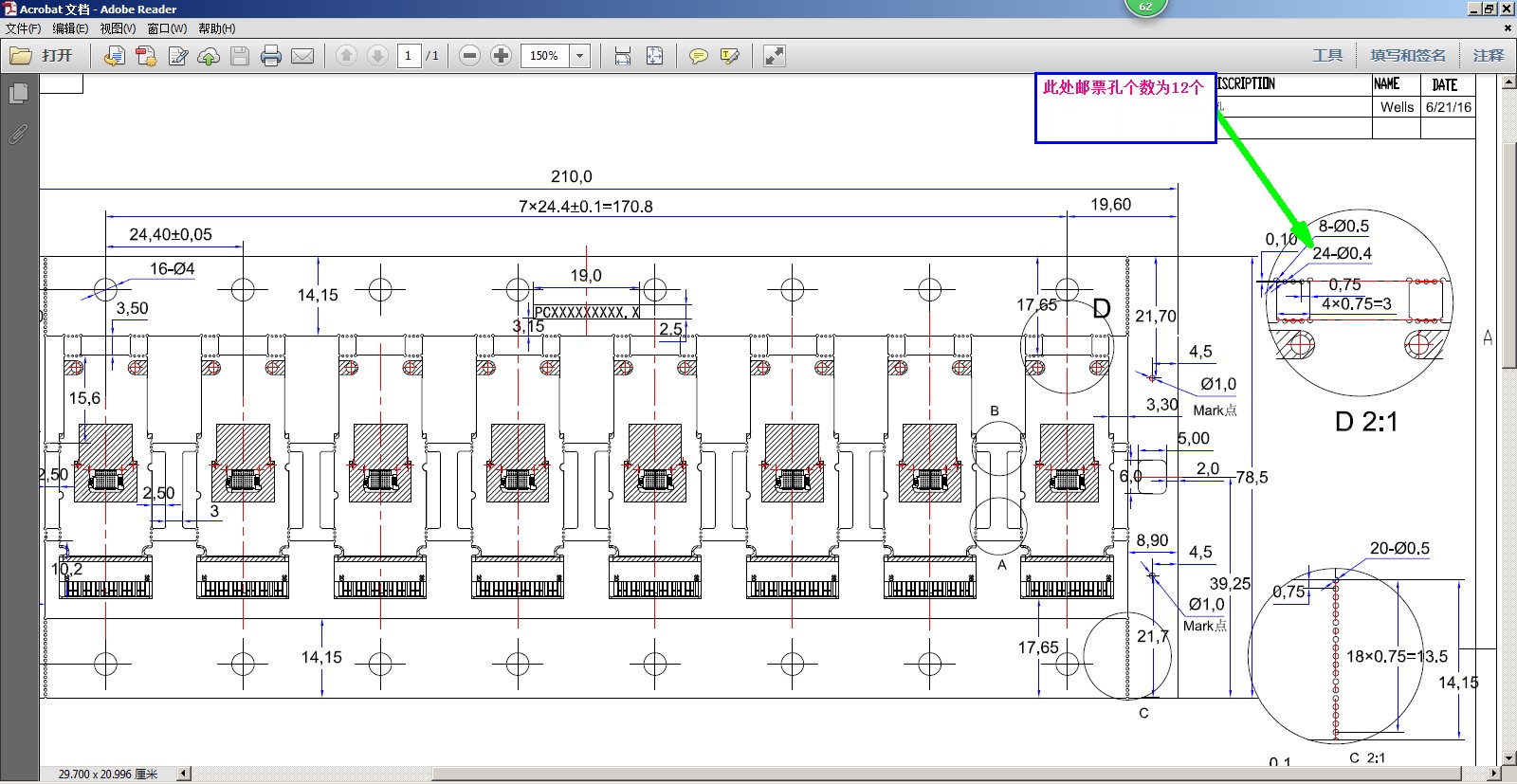The height and width of the screenshot is (784, 1517).
Task: Open the 填写和签名 pane
Action: pyautogui.click(x=1408, y=56)
